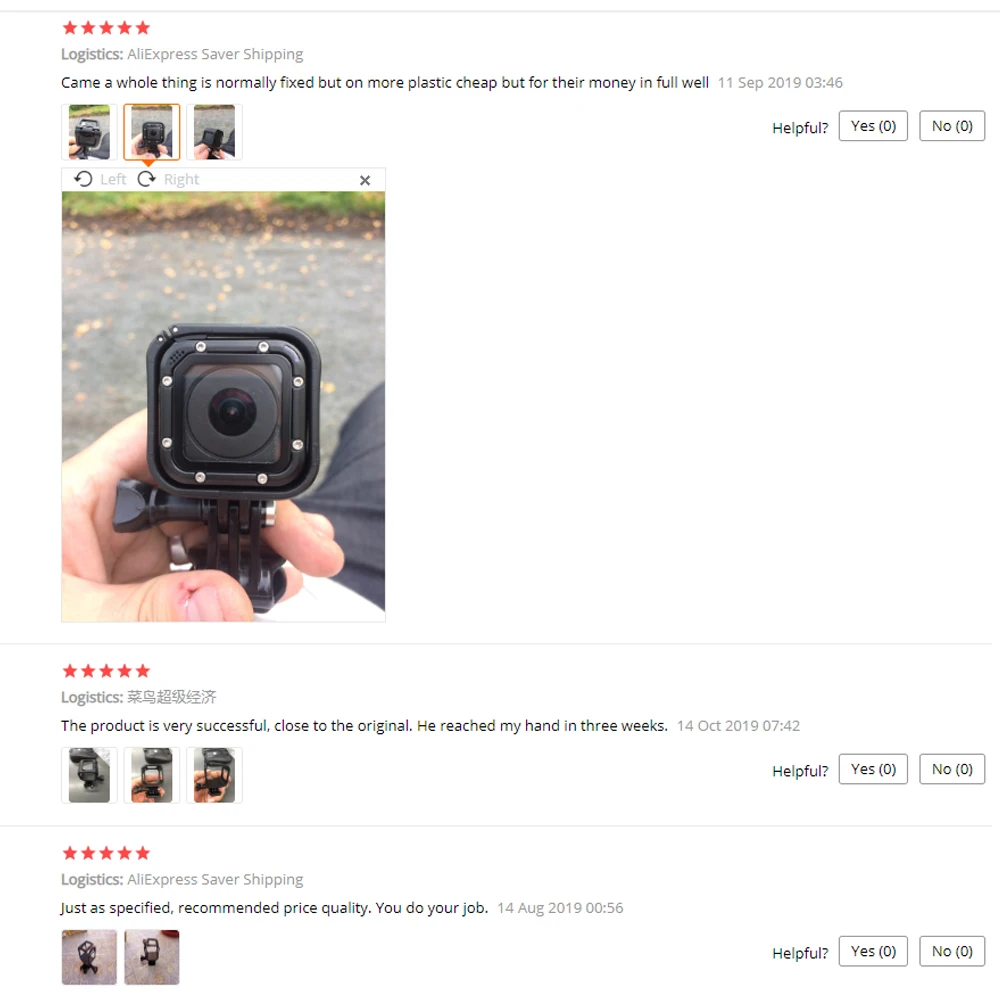Click the enlarged camera case photo

pyautogui.click(x=223, y=407)
